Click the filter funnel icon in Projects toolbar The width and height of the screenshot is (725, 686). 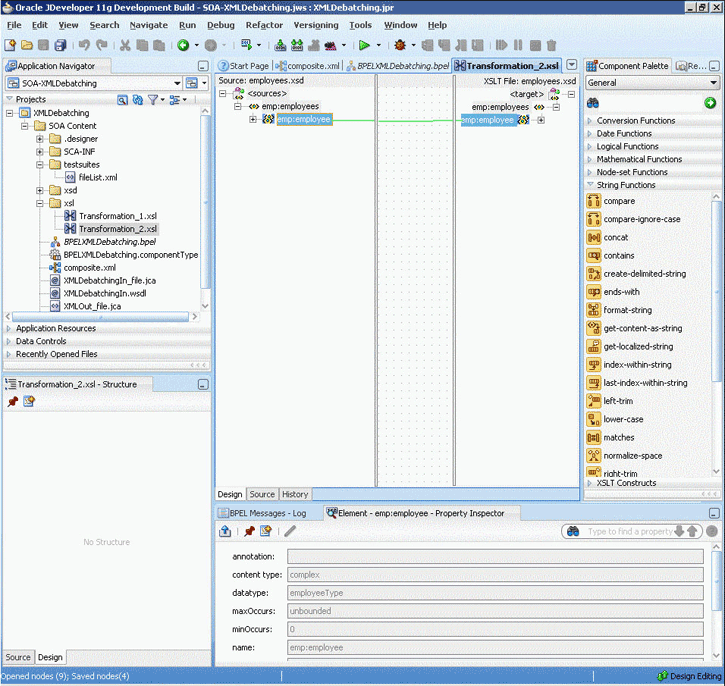point(153,99)
